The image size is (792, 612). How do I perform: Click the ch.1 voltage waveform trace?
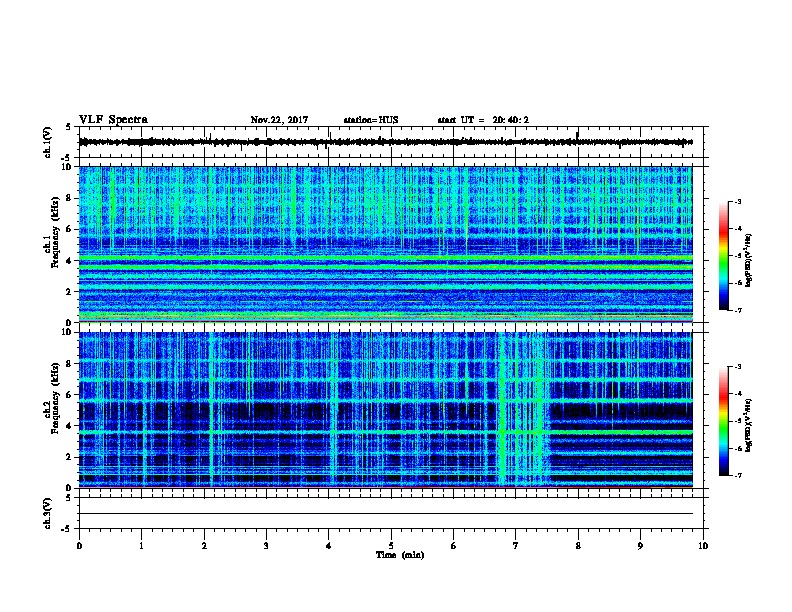[x=385, y=142]
